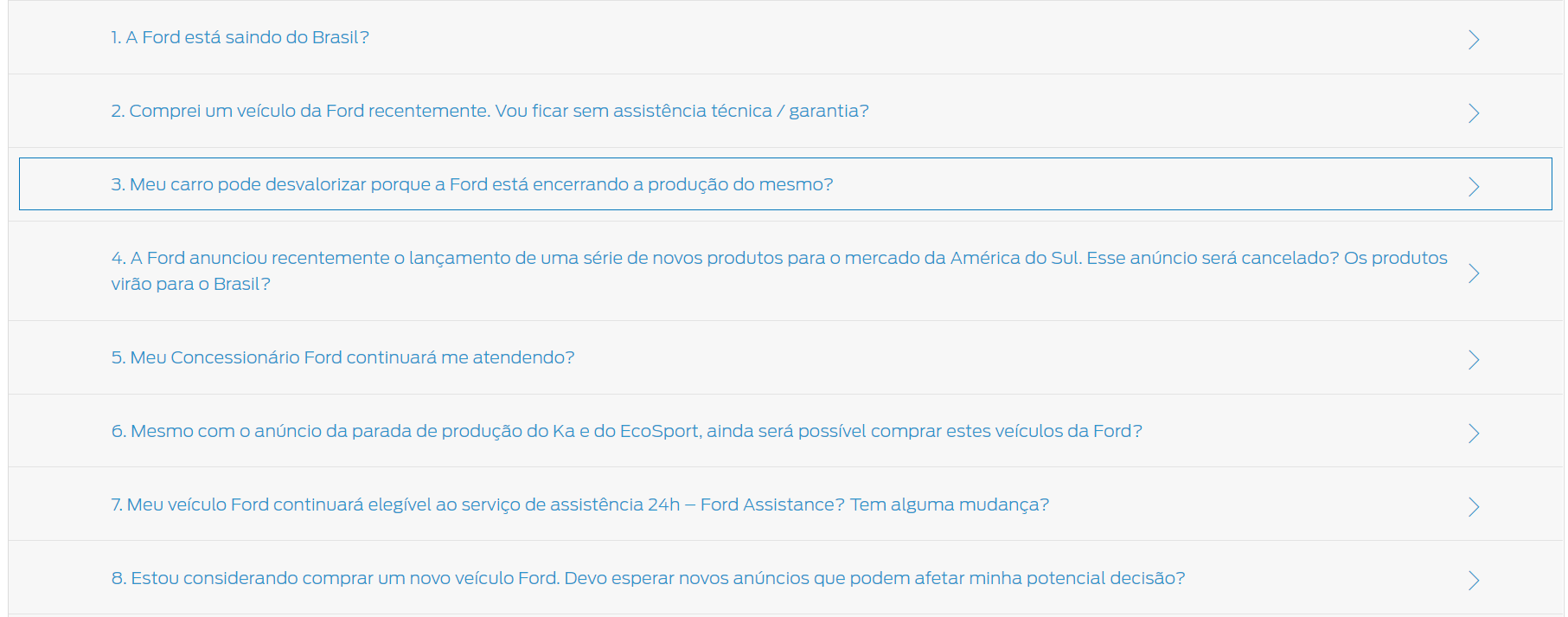
Task: Click the América do Sul launch question text
Action: coord(778,258)
